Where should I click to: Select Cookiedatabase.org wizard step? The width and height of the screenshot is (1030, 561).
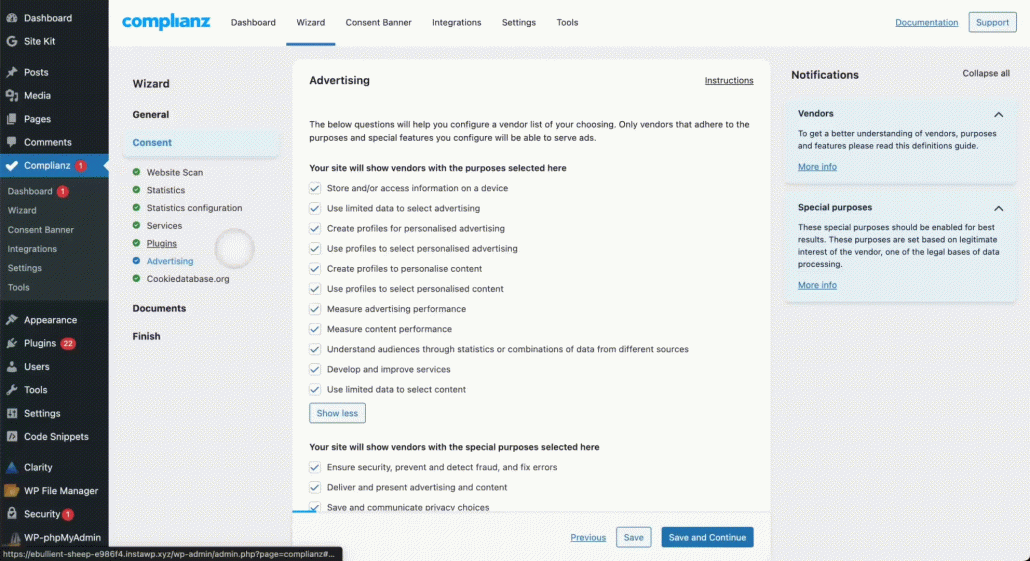click(188, 279)
